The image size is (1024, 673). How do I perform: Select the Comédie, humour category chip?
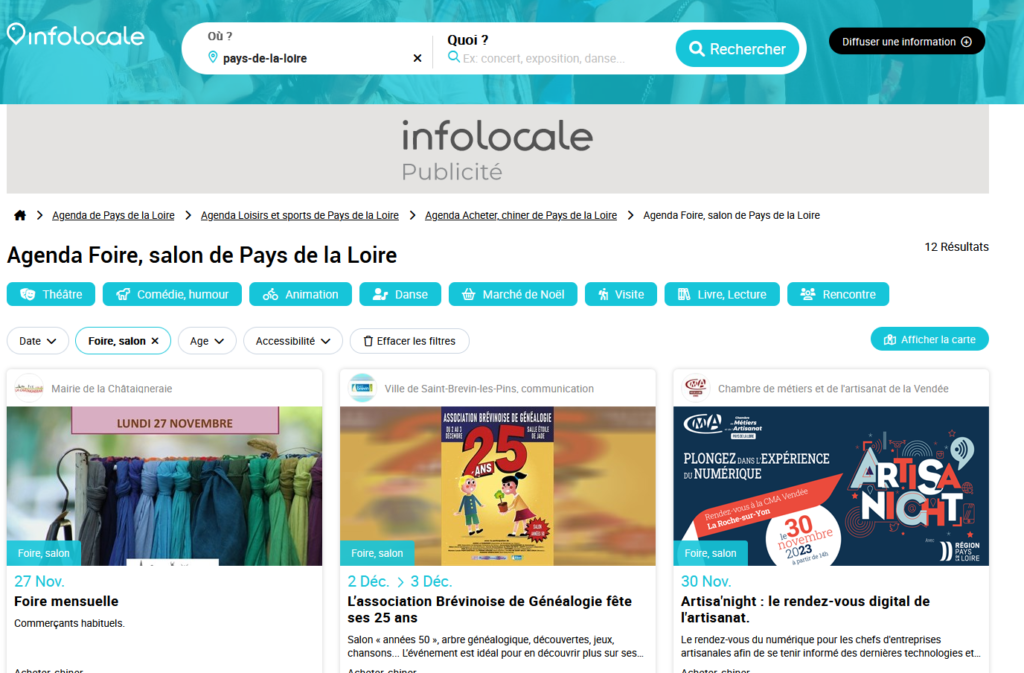pos(172,294)
